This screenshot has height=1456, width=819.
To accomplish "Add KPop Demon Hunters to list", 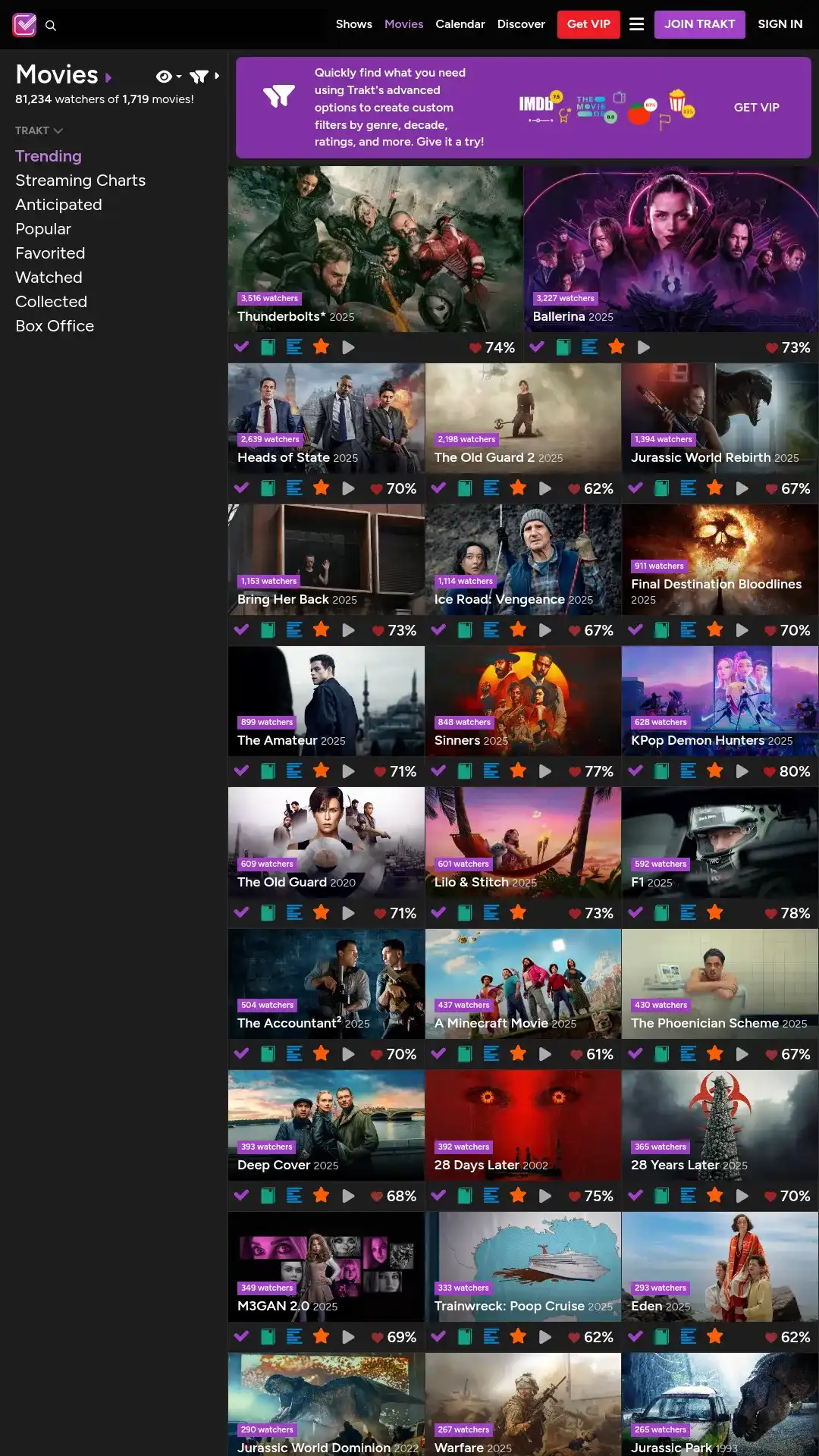I will [689, 771].
